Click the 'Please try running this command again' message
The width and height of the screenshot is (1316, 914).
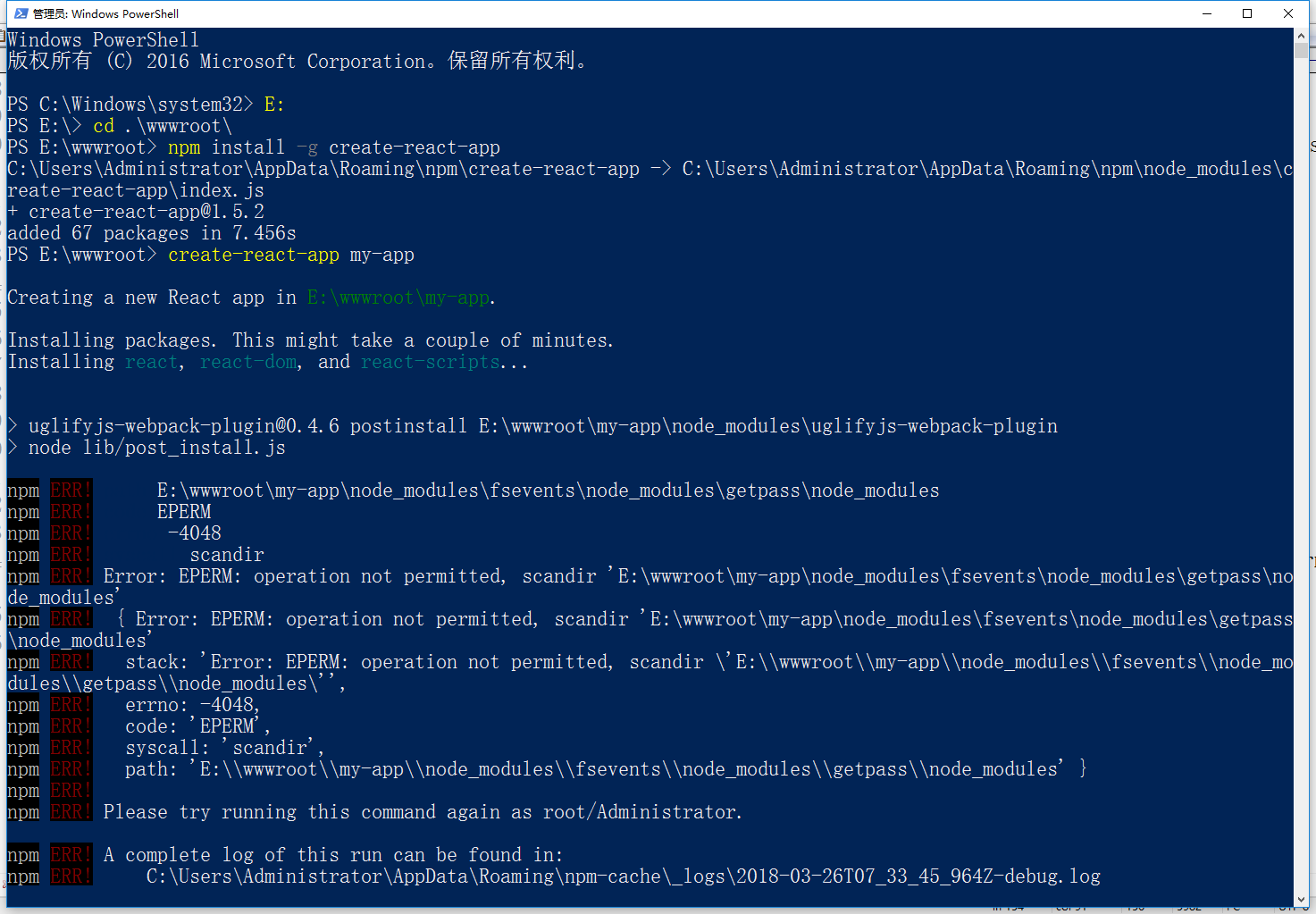(422, 812)
